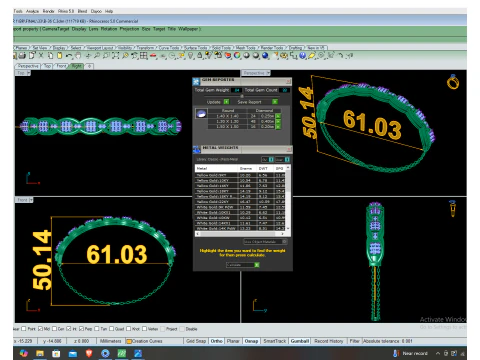Toggle the Mid osnap checkbox

[x=40, y=329]
